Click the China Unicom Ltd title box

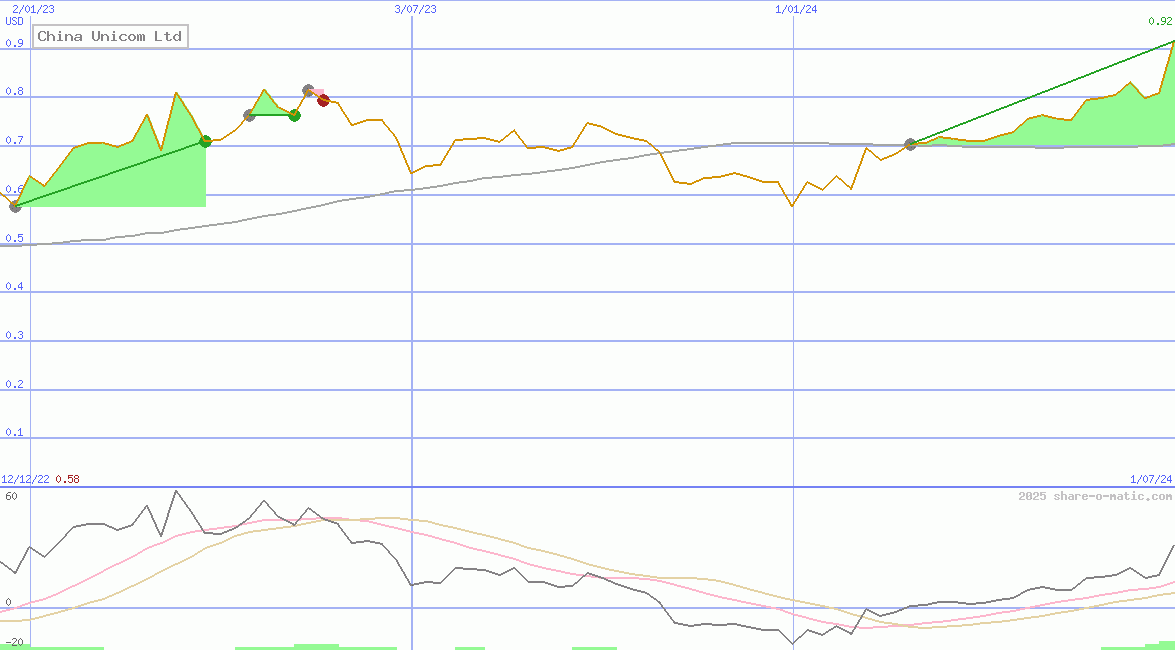[110, 35]
